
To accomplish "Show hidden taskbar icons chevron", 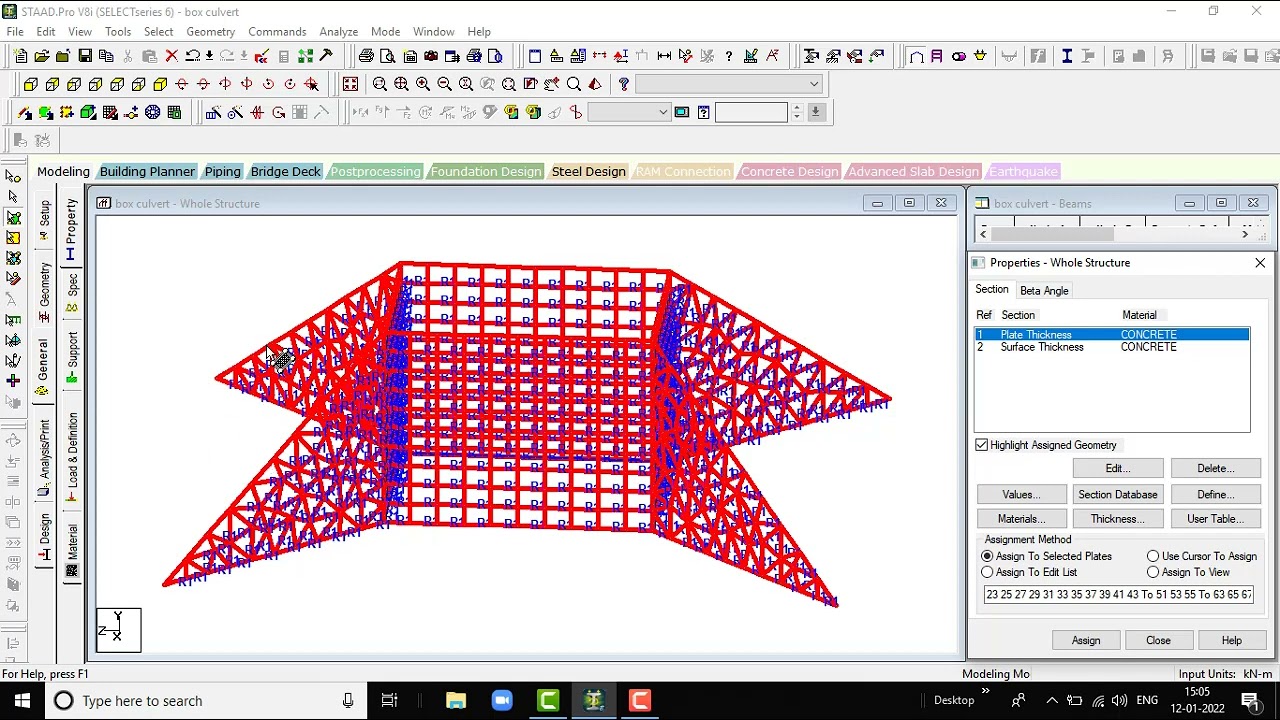I will [x=1050, y=700].
